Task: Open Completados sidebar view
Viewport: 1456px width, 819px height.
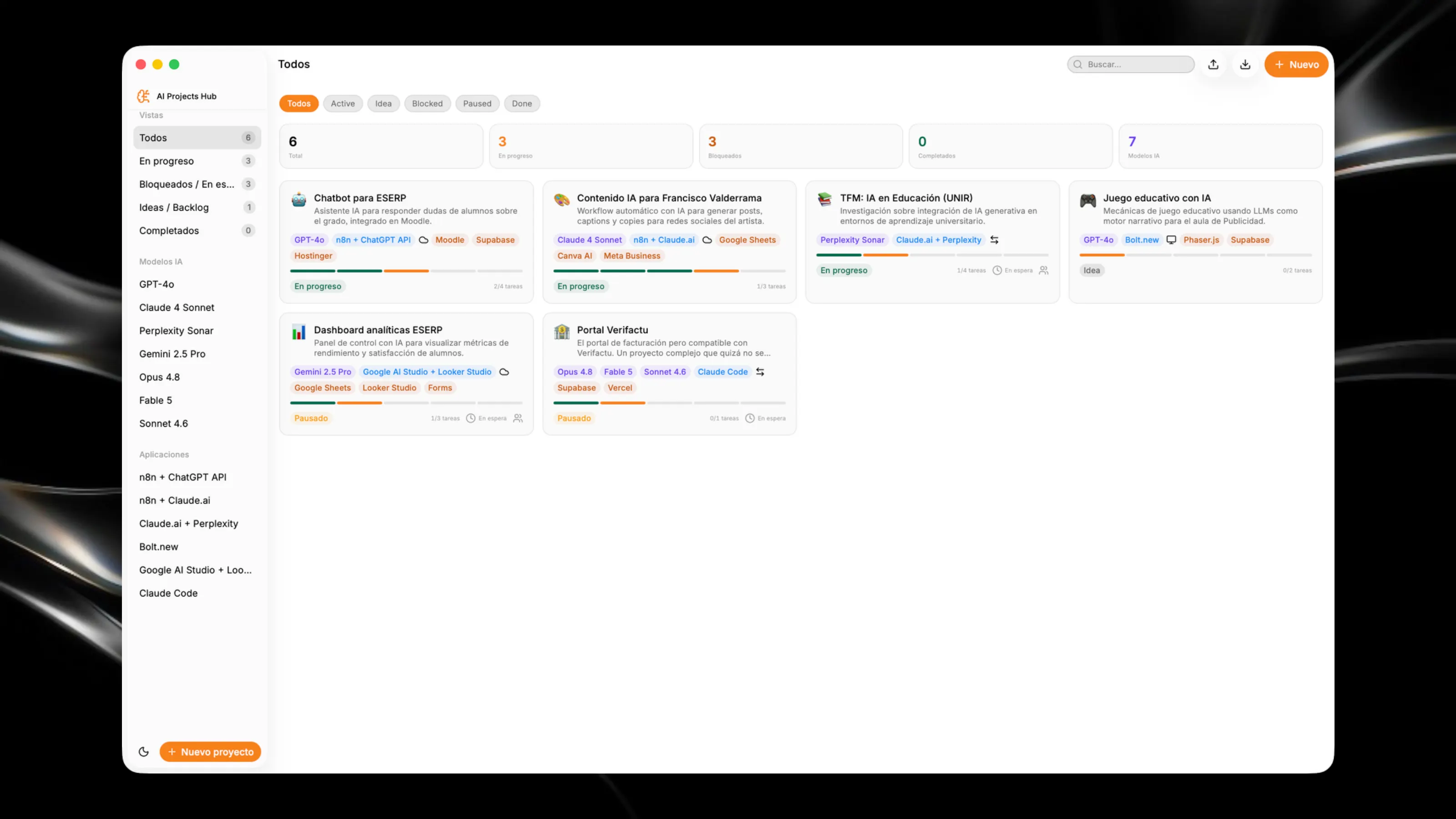Action: point(197,231)
